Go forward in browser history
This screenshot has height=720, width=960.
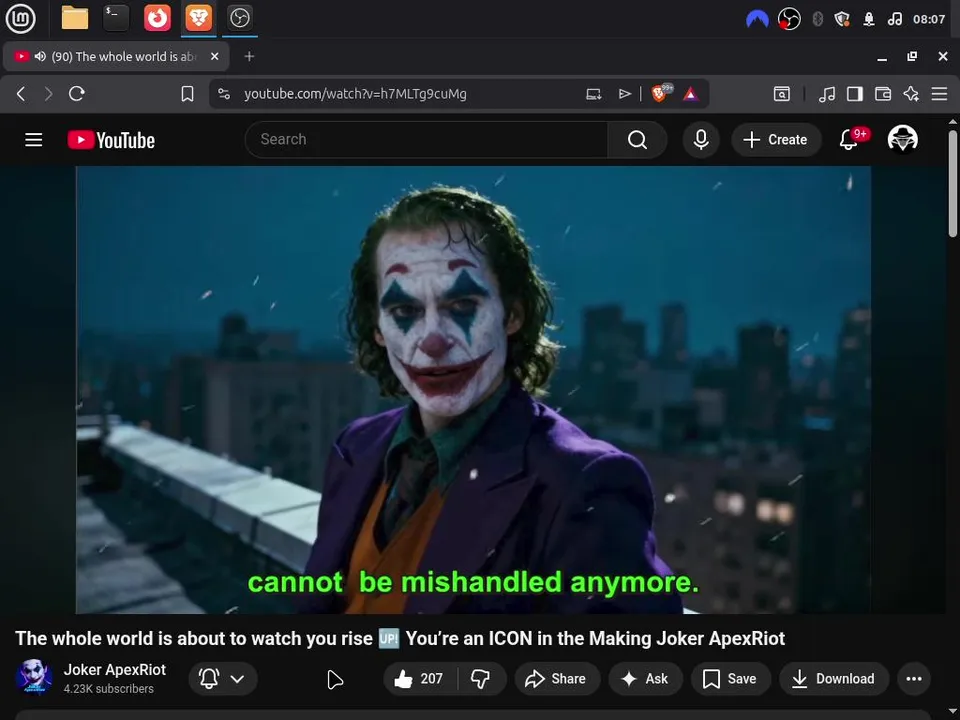(x=48, y=94)
